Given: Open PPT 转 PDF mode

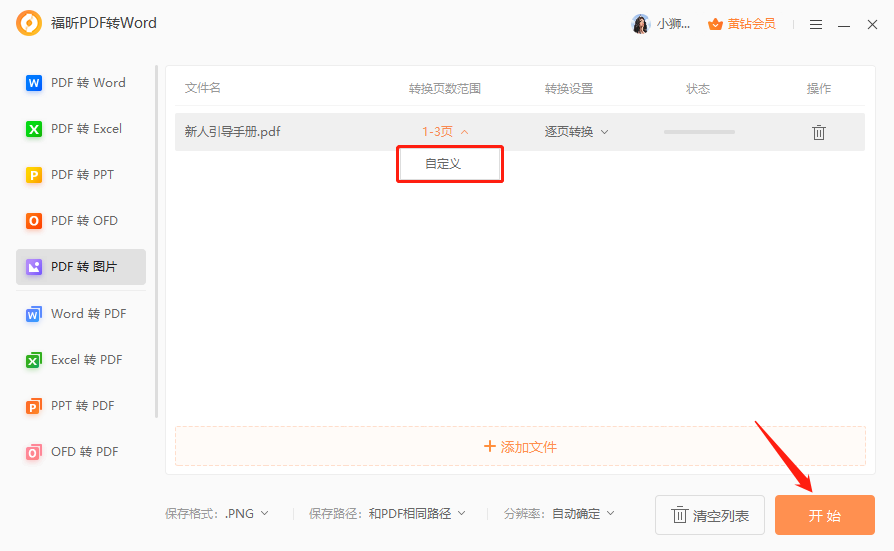Looking at the screenshot, I should pyautogui.click(x=81, y=406).
